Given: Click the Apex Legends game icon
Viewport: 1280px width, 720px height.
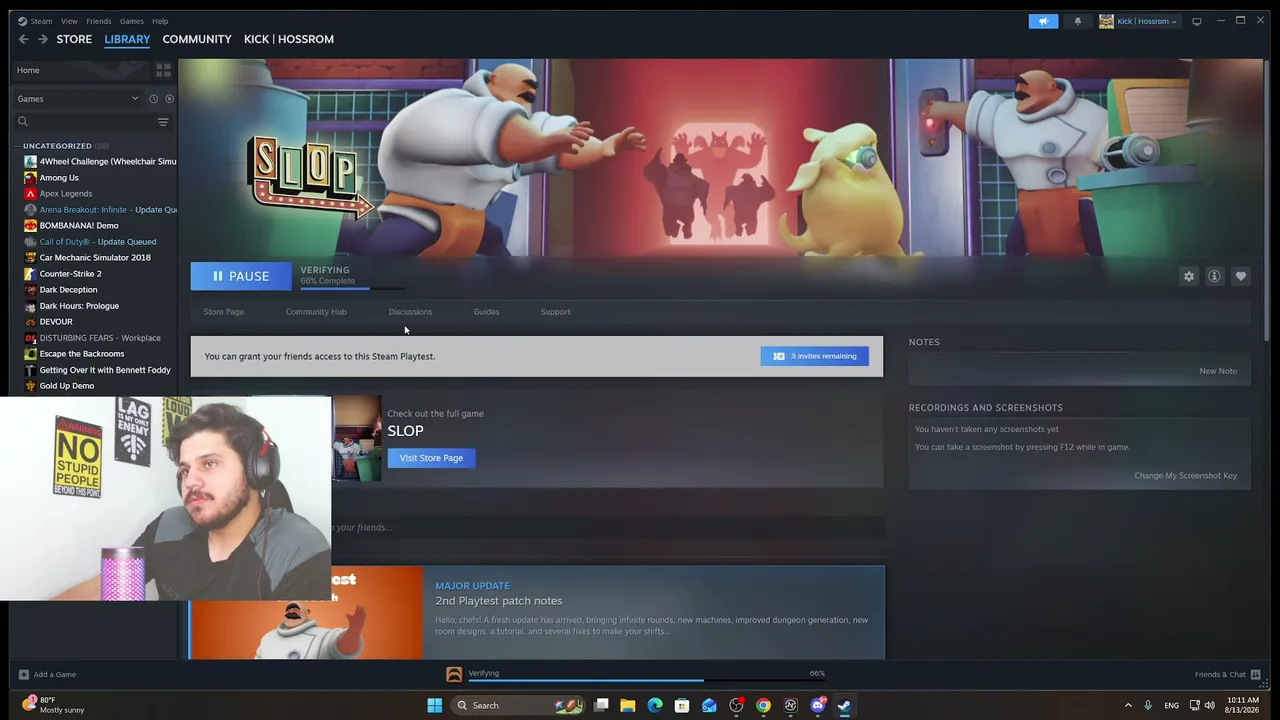Looking at the screenshot, I should click(30, 194).
